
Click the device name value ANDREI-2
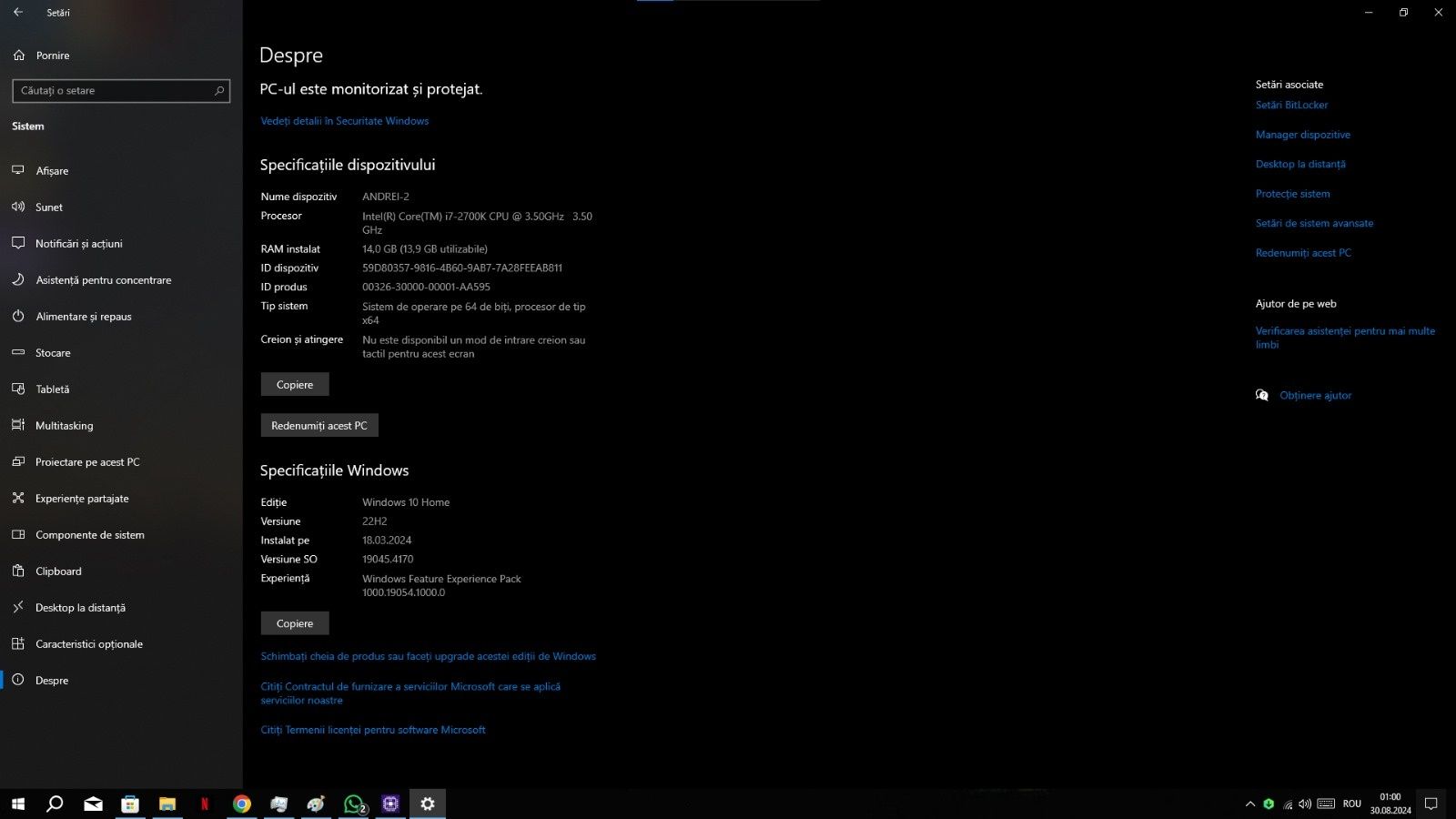(x=386, y=197)
